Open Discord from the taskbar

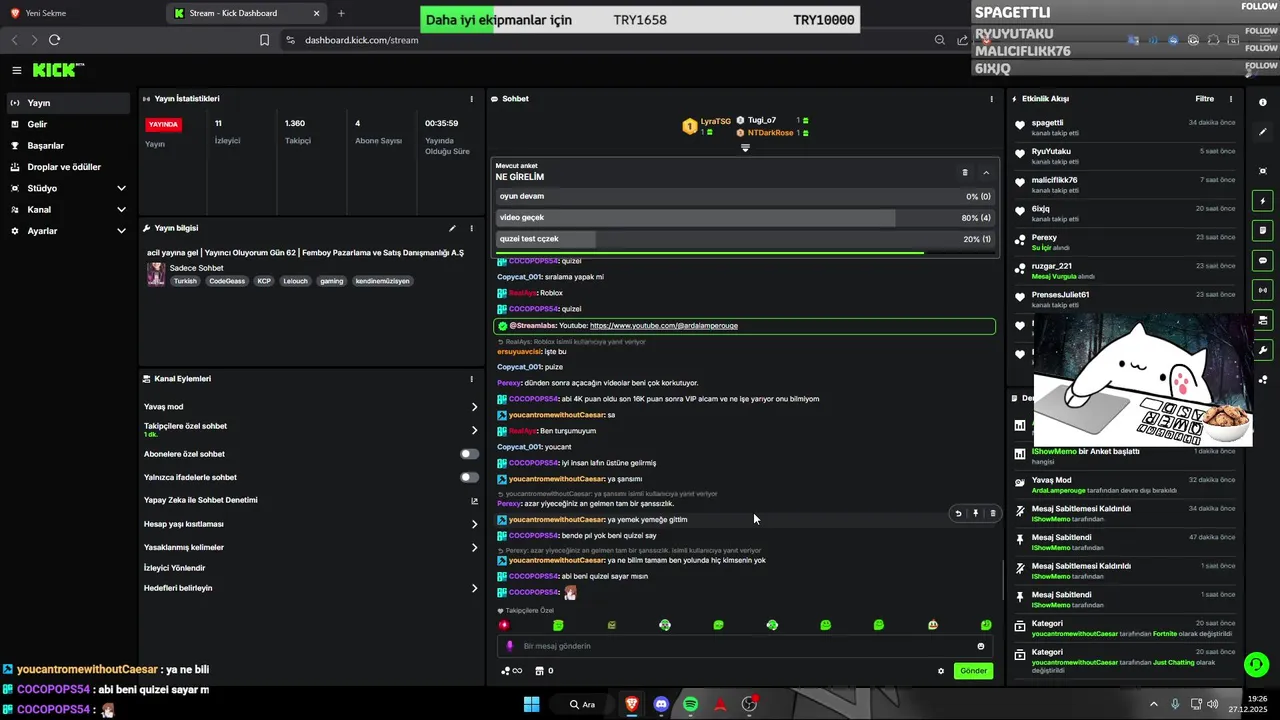pyautogui.click(x=661, y=704)
